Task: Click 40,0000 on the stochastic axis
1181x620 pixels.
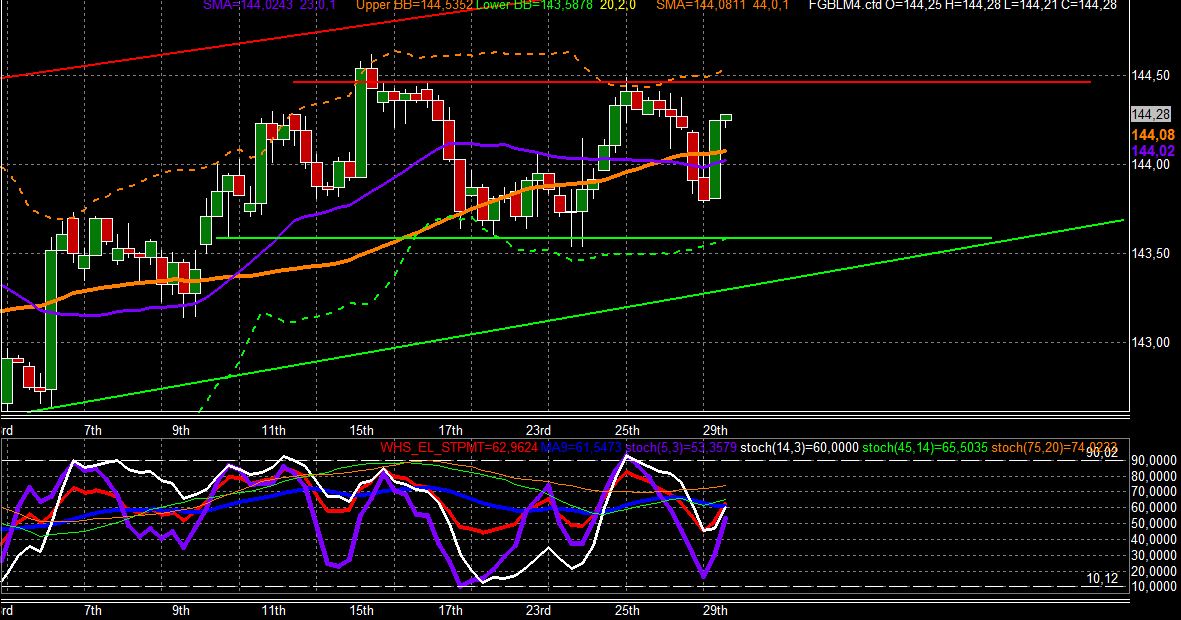Action: [1154, 539]
